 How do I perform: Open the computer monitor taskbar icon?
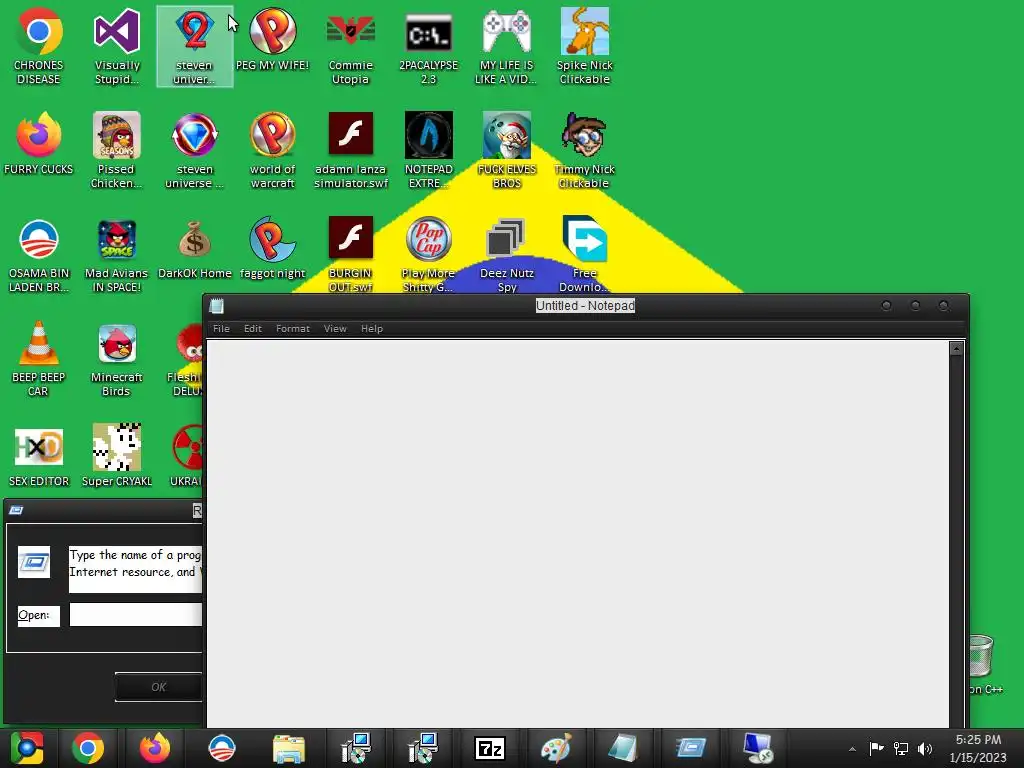(758, 748)
